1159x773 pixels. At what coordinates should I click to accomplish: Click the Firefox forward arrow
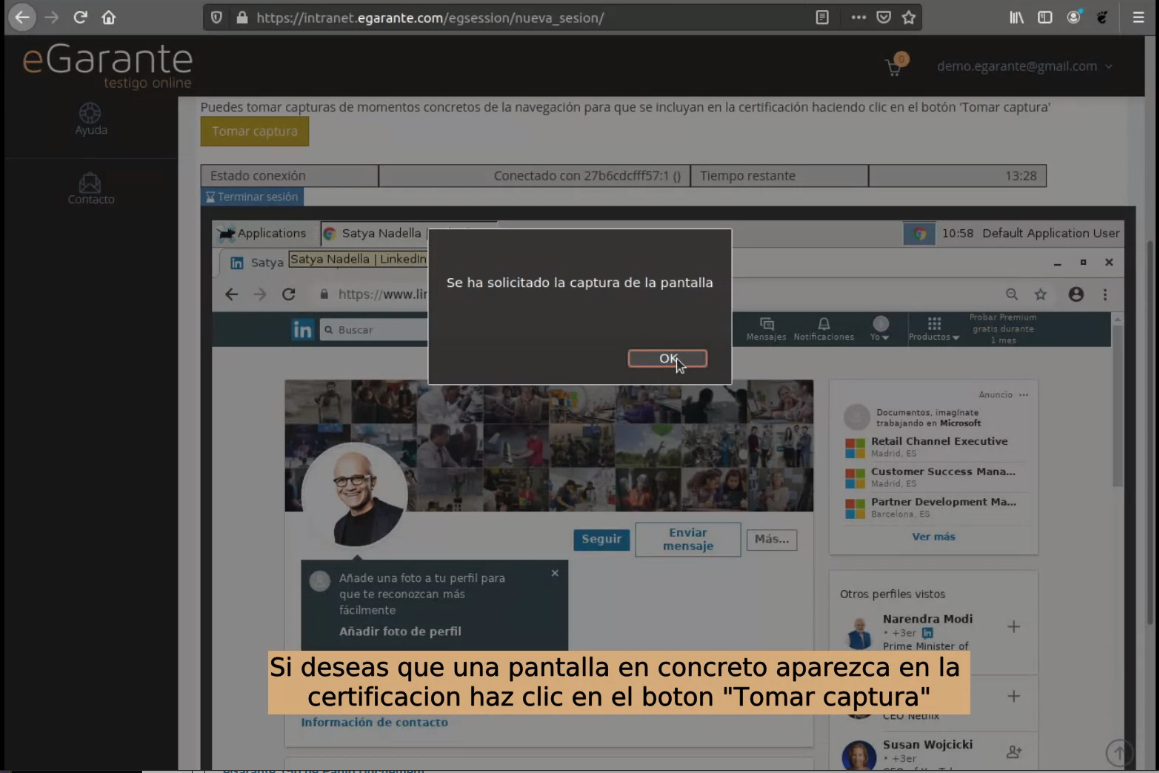pyautogui.click(x=51, y=17)
